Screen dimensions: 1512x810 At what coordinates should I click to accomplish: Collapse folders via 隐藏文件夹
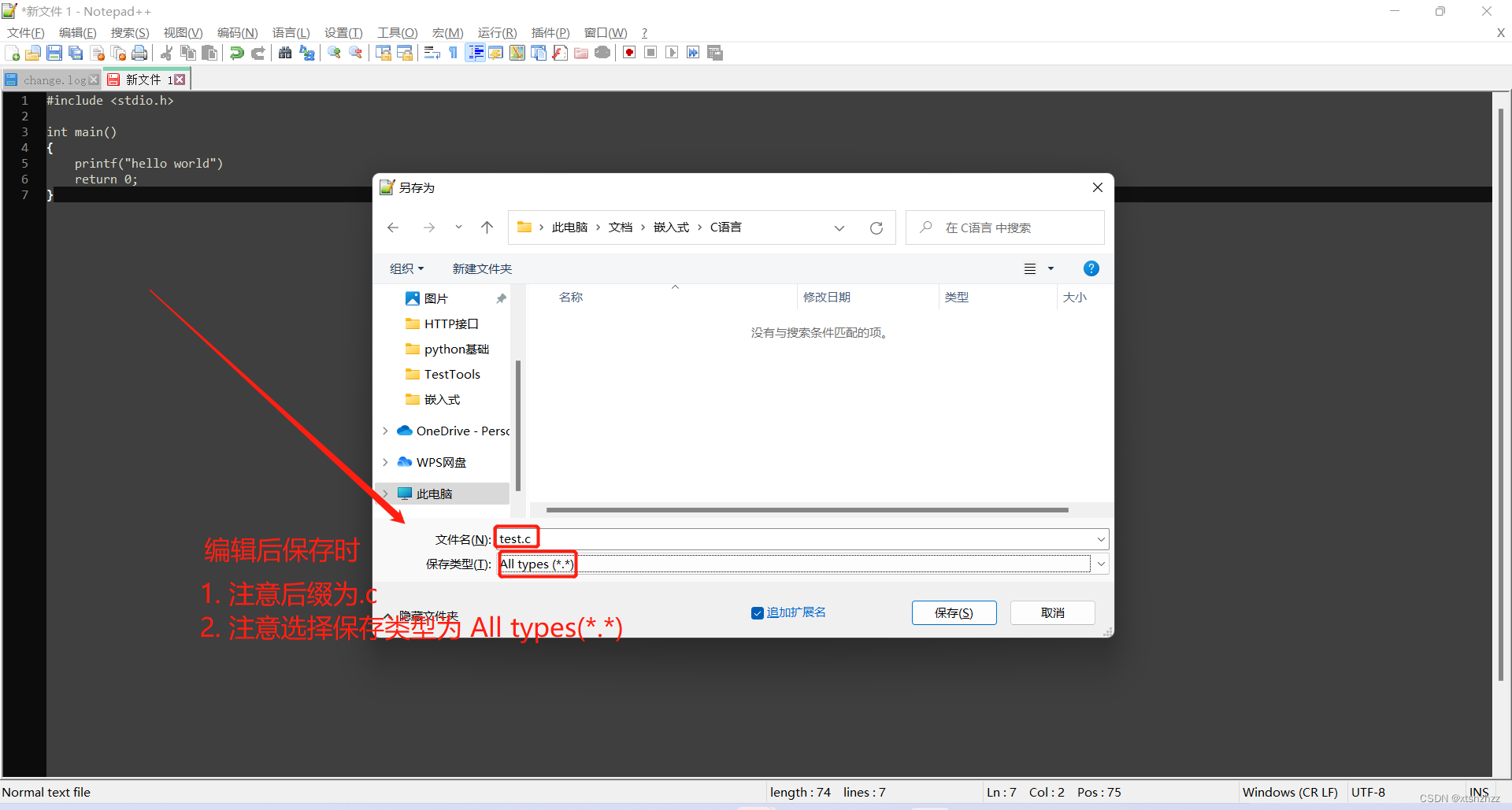[421, 616]
